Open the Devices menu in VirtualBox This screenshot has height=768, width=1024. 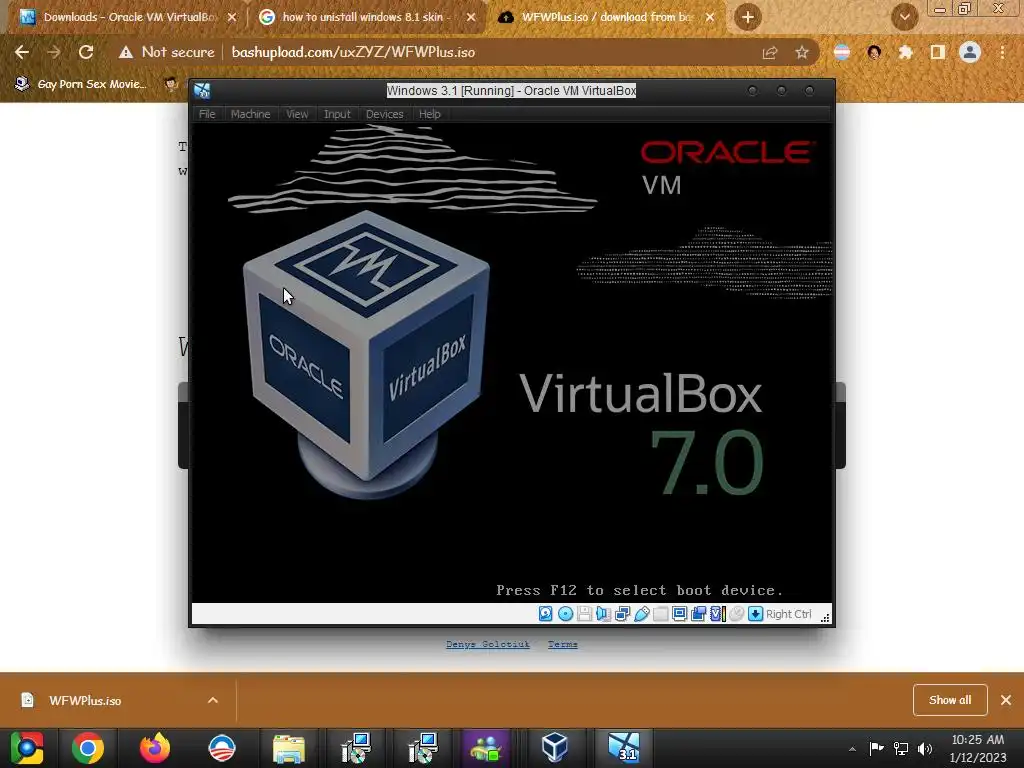(385, 114)
